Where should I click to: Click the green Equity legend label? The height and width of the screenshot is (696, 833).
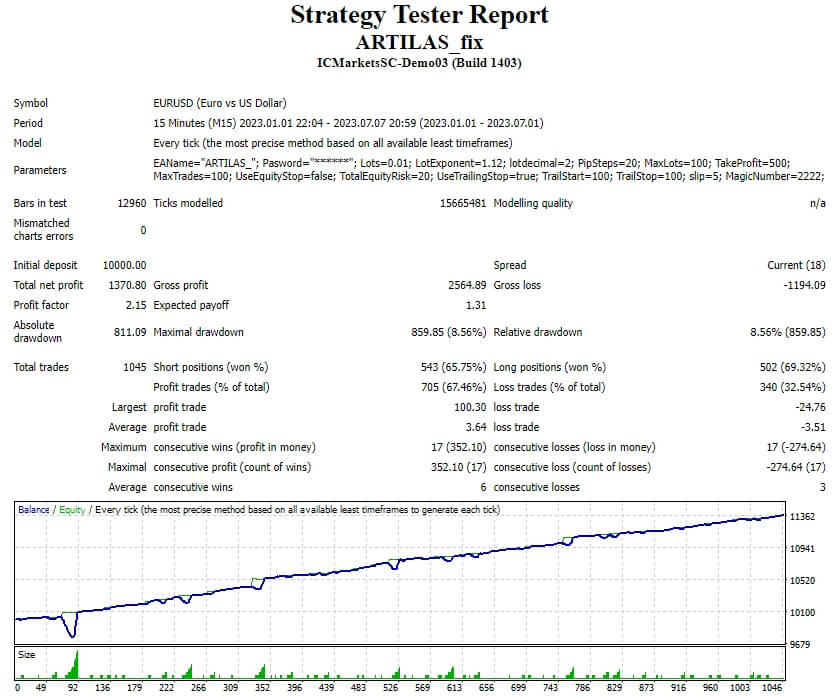(73, 510)
